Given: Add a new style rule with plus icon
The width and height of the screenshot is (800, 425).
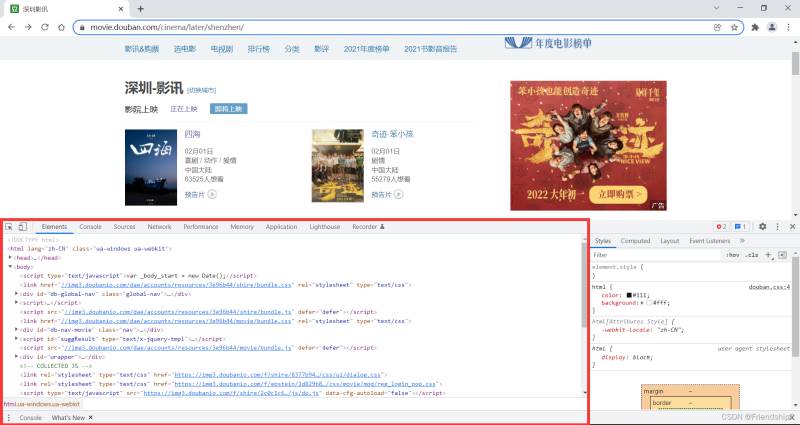Looking at the screenshot, I should pyautogui.click(x=768, y=255).
